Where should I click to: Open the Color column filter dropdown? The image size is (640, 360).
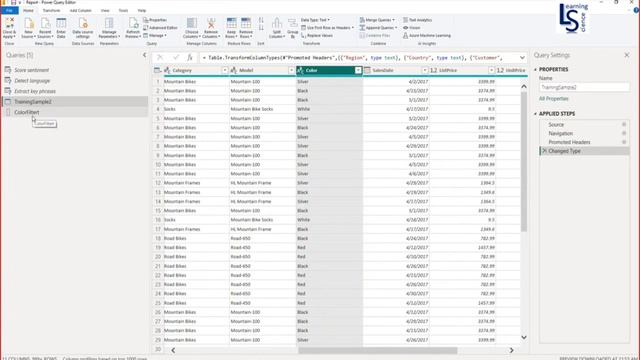click(358, 71)
